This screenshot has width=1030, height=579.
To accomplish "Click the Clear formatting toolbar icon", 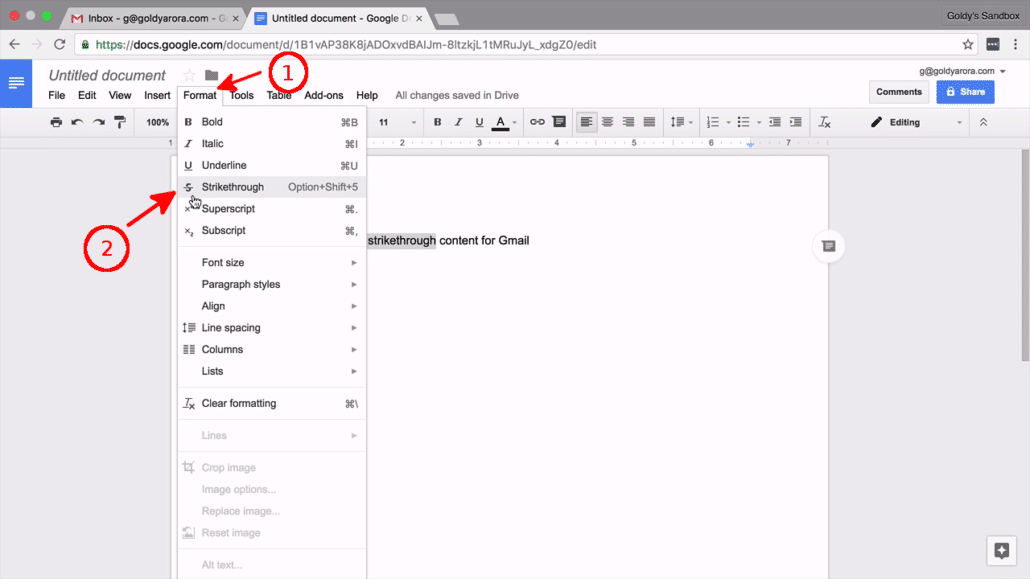I will pyautogui.click(x=825, y=121).
